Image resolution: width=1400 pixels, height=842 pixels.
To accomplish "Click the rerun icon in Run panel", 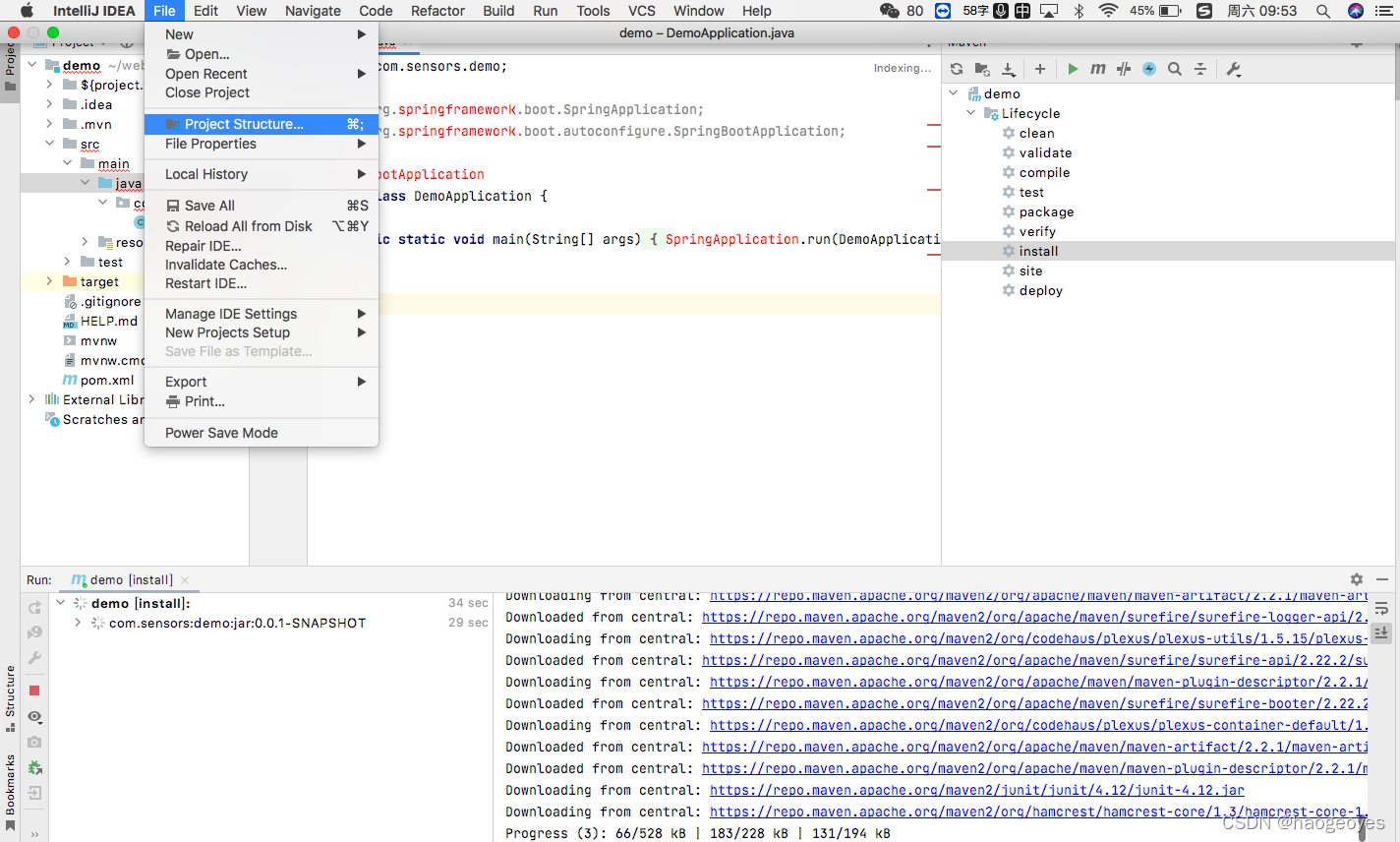I will [34, 608].
